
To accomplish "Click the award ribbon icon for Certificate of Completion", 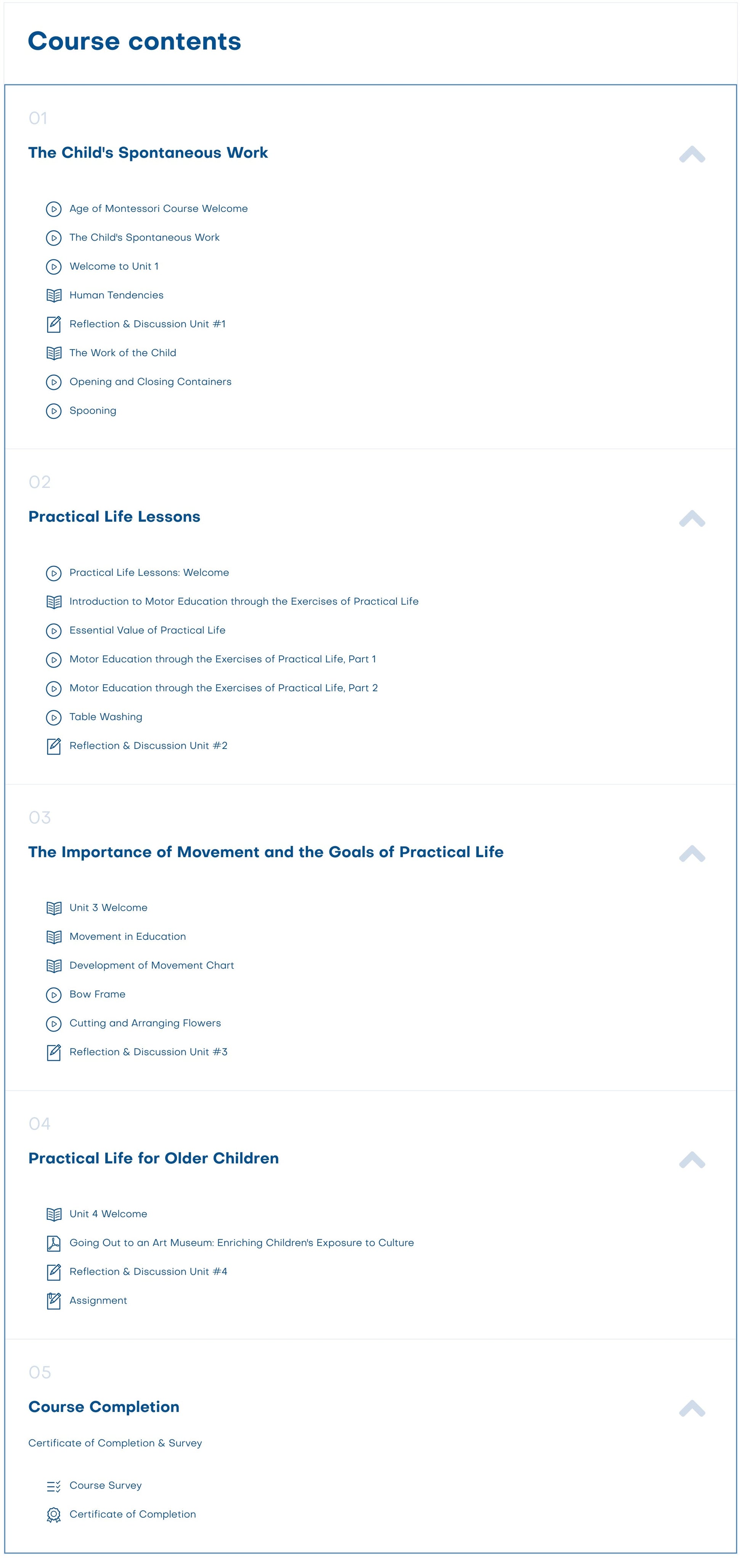I will 53,1515.
